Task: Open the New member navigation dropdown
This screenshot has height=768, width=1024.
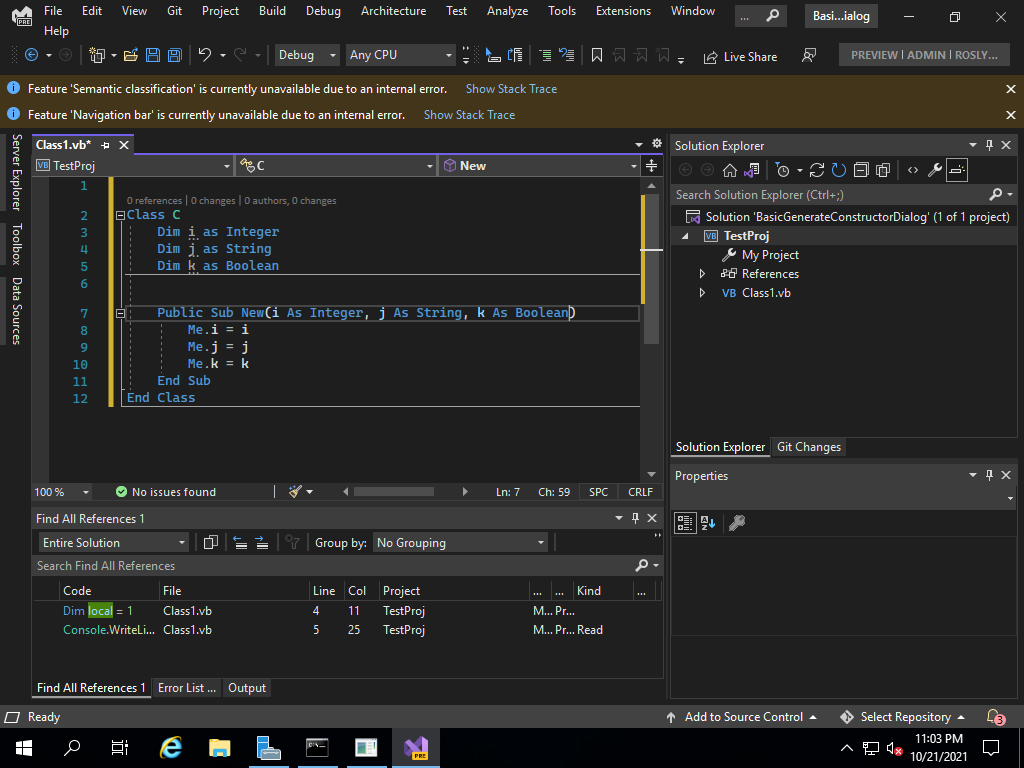Action: pyautogui.click(x=539, y=166)
